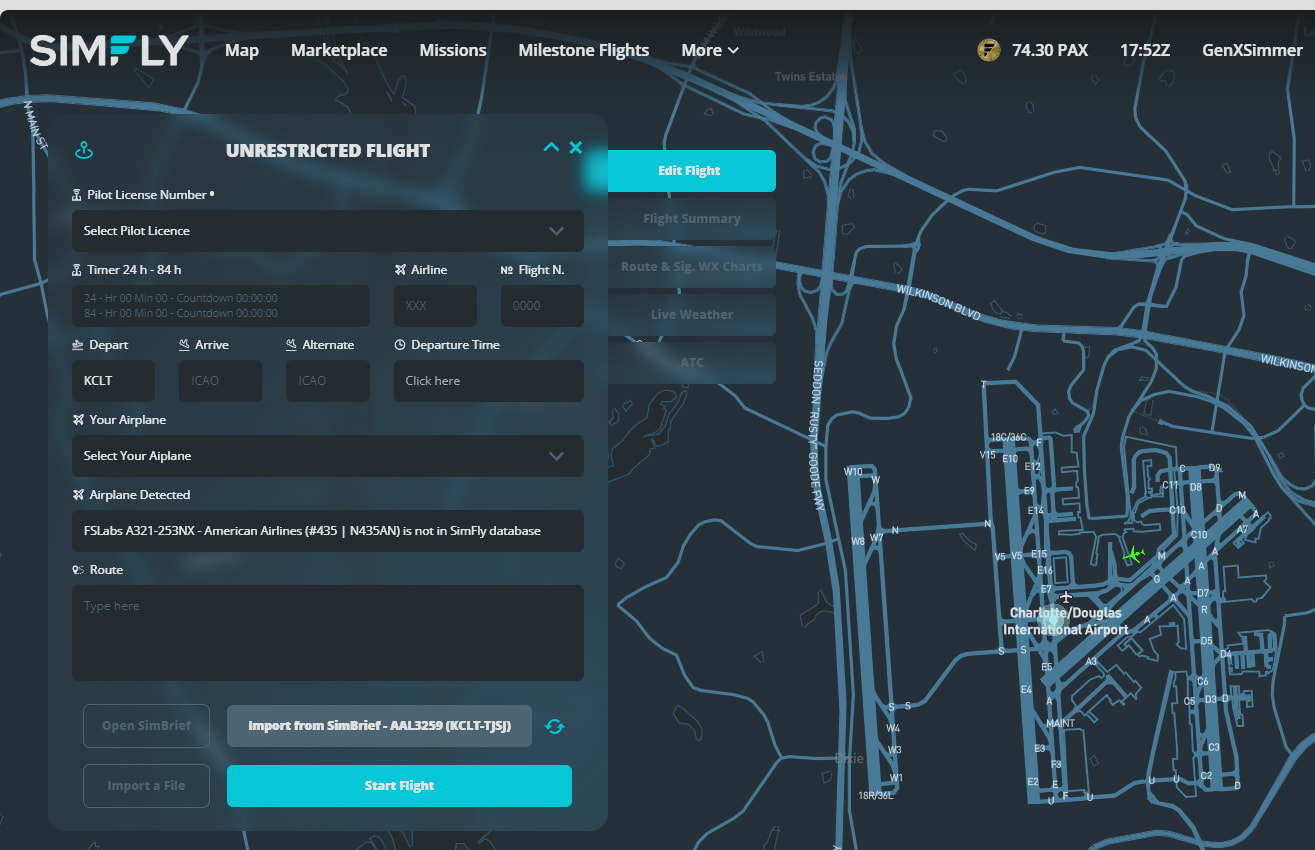1315x850 pixels.
Task: Click the white airport plane icon
Action: [1066, 597]
